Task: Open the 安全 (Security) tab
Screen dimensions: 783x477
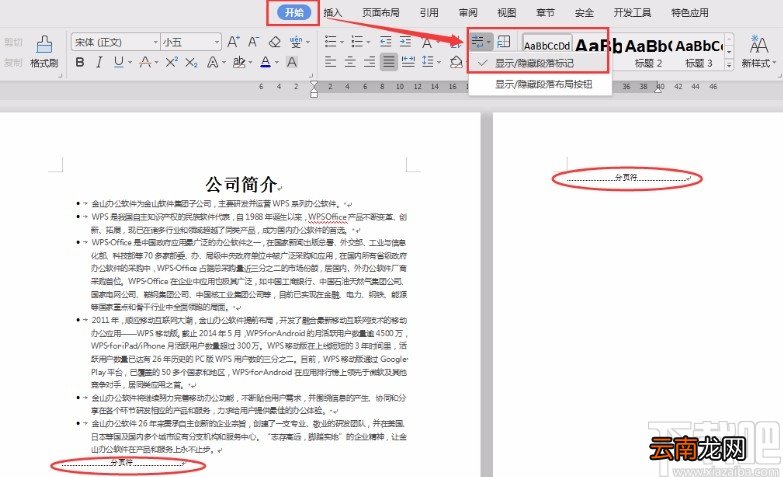Action: point(584,13)
